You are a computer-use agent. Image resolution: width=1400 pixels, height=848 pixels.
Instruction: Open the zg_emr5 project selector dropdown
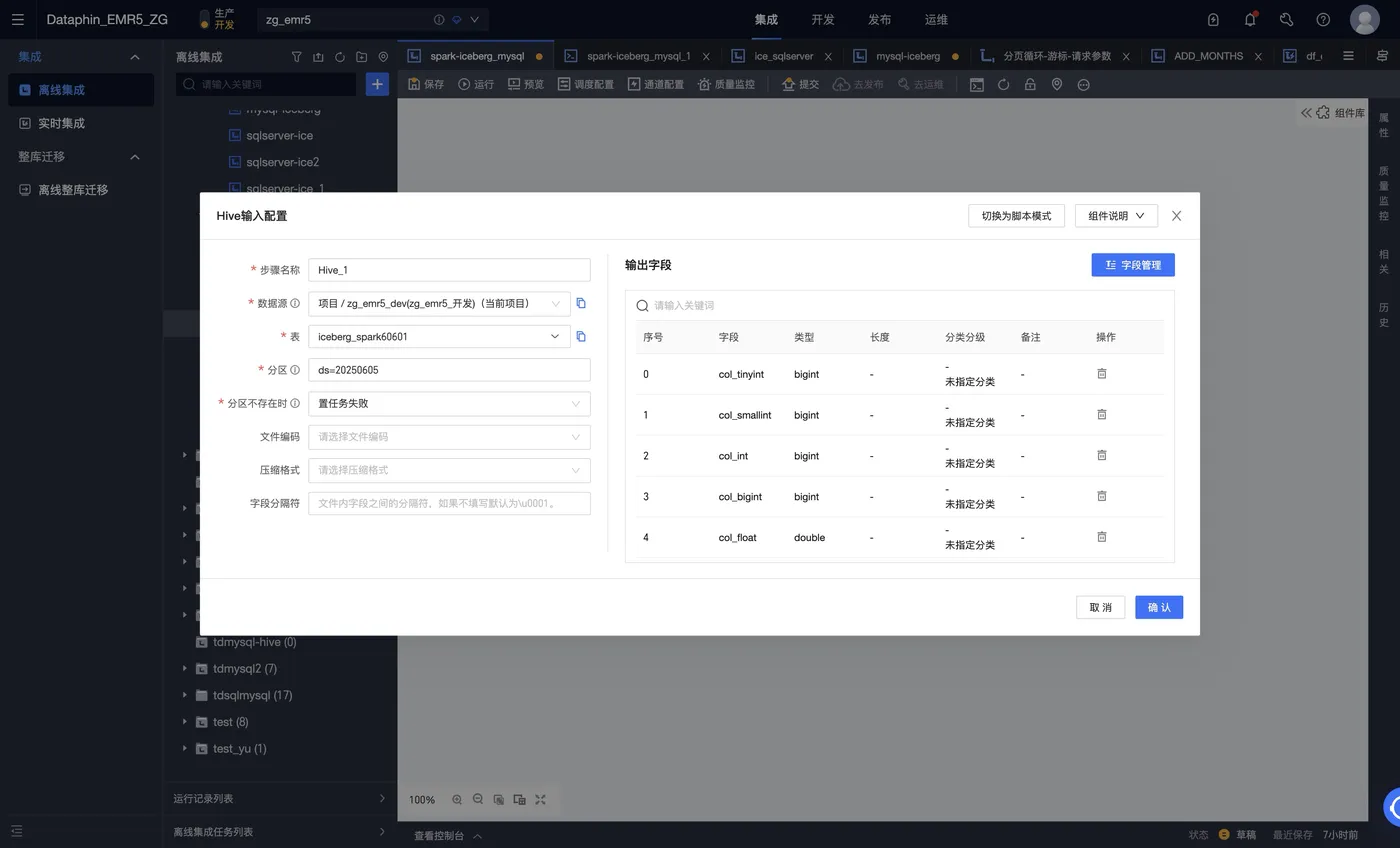(x=373, y=19)
